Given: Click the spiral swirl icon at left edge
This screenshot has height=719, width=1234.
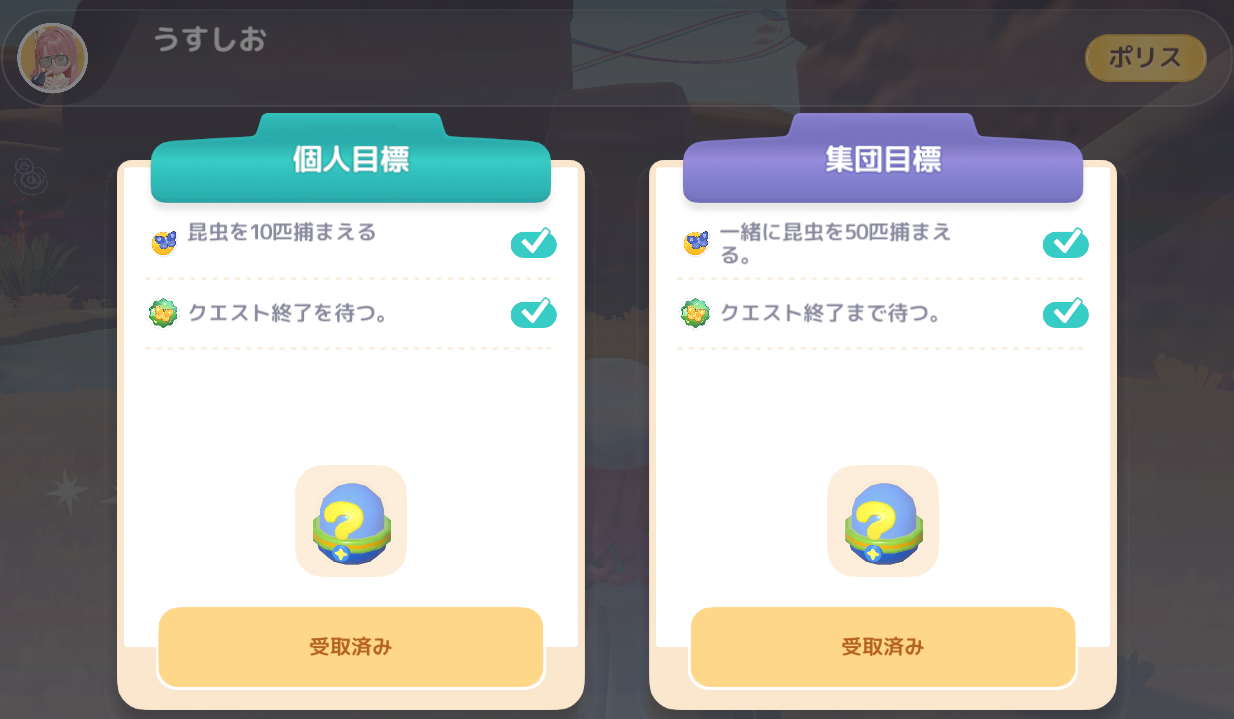Looking at the screenshot, I should pyautogui.click(x=31, y=176).
